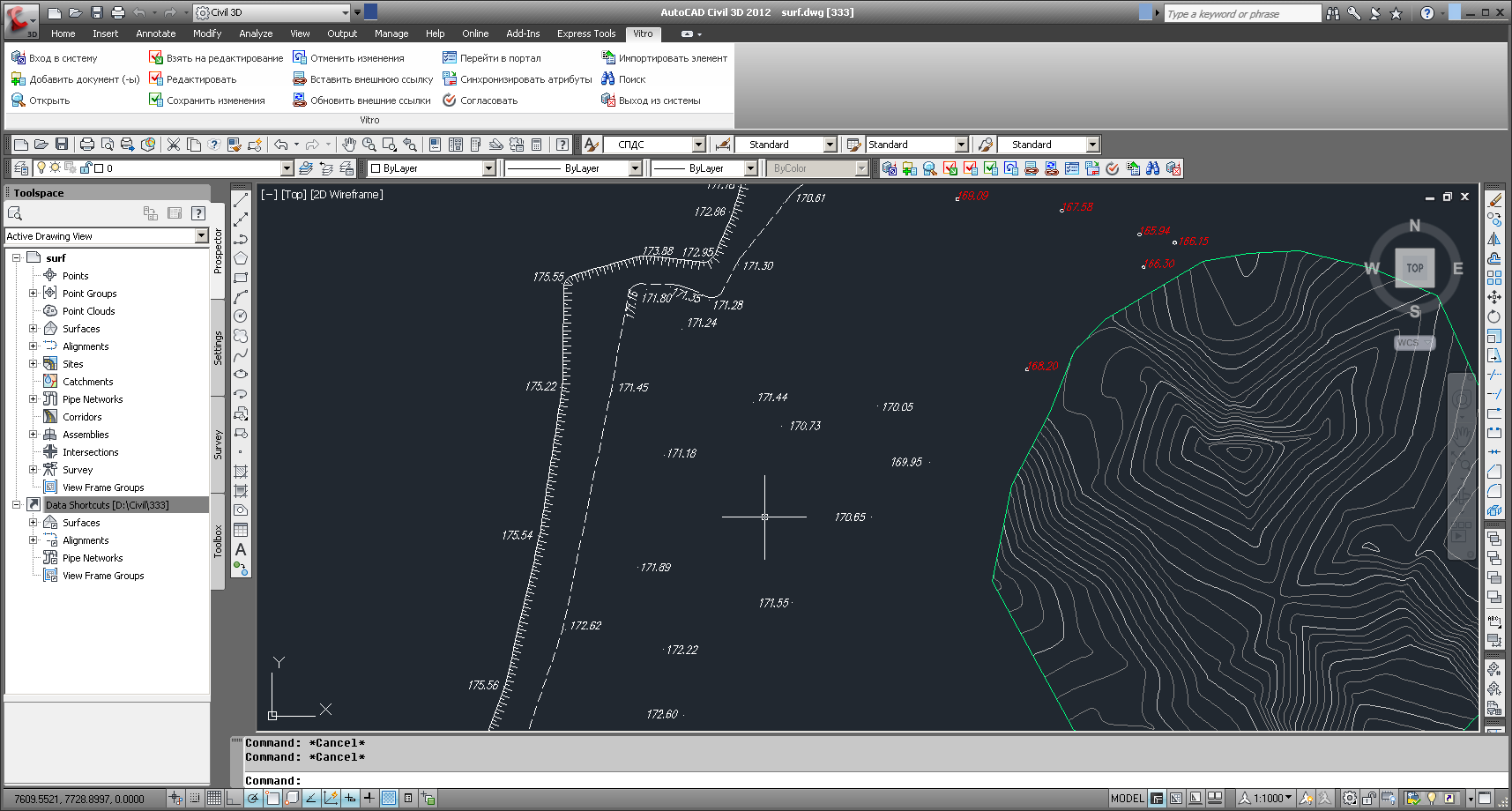Select the Table draw tool

[241, 530]
